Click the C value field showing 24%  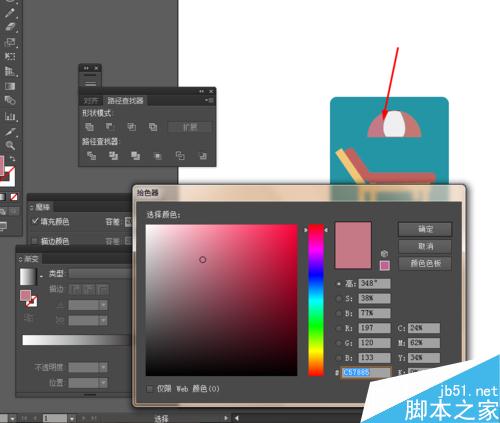tap(423, 328)
